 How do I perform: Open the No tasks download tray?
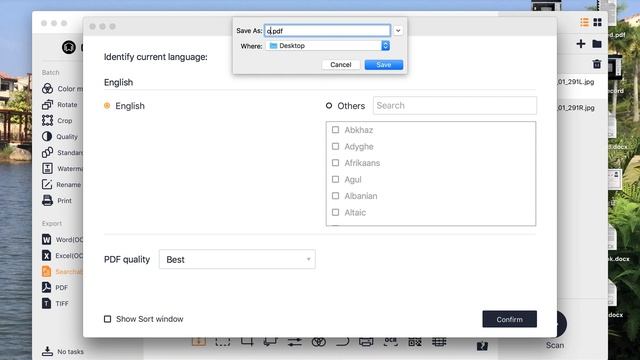pyautogui.click(x=63, y=351)
